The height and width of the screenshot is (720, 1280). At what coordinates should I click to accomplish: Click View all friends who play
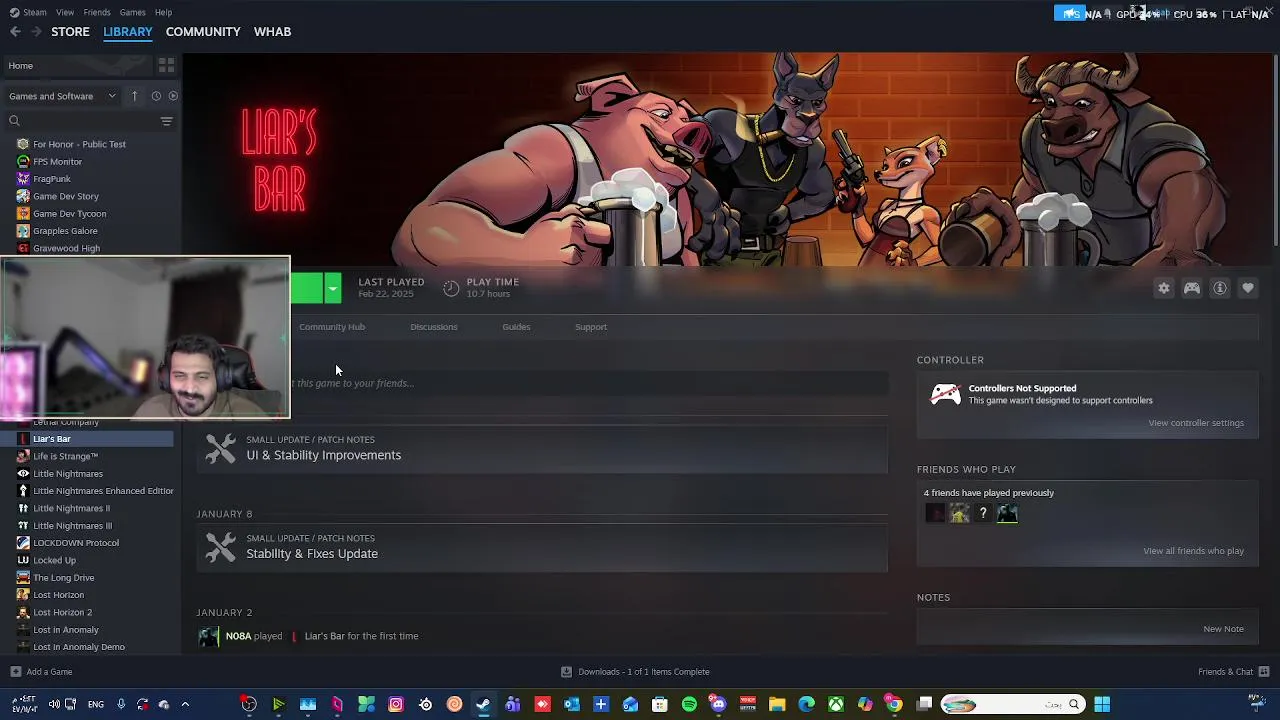[x=1194, y=551]
